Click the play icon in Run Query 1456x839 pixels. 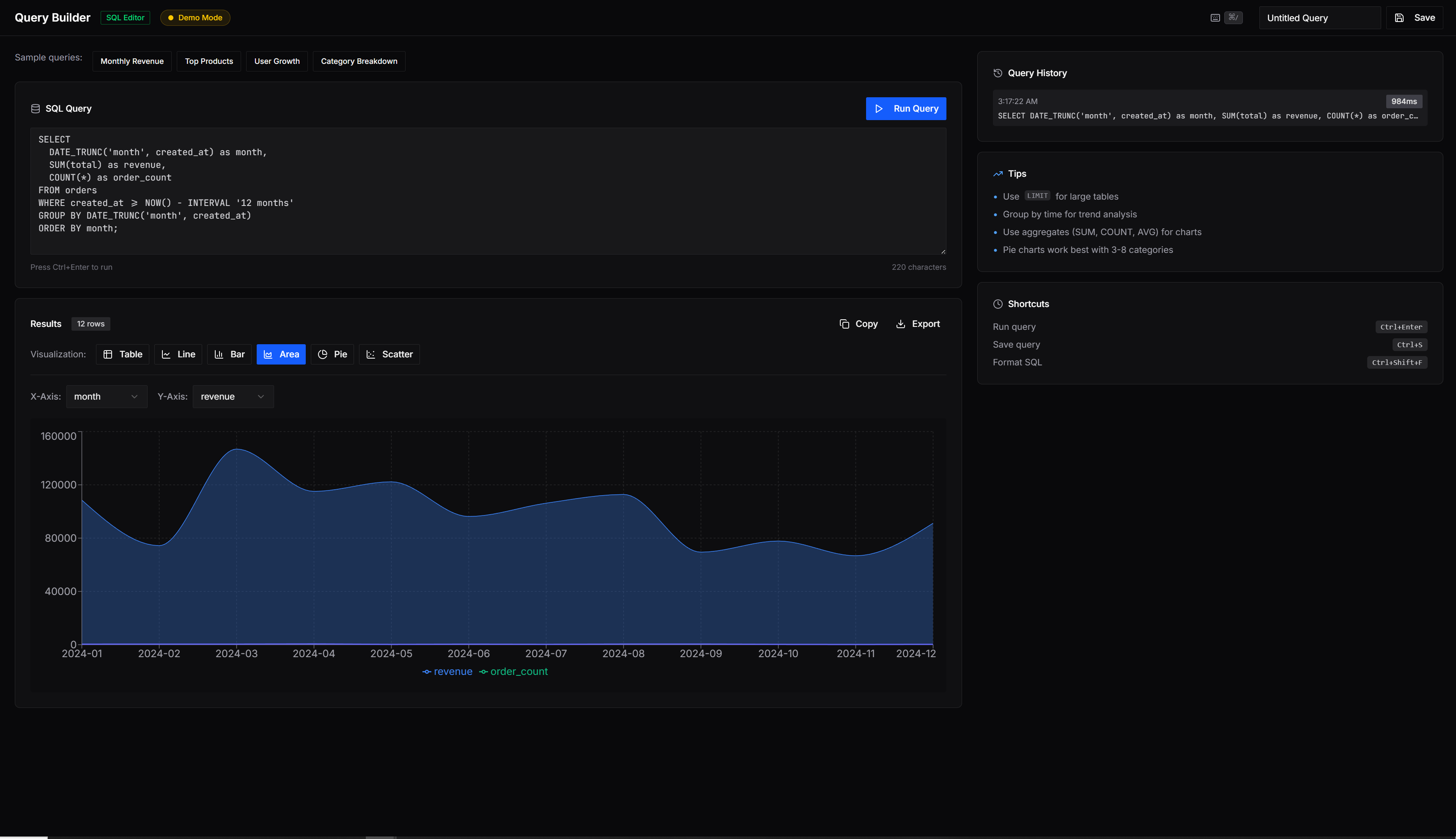tap(879, 108)
